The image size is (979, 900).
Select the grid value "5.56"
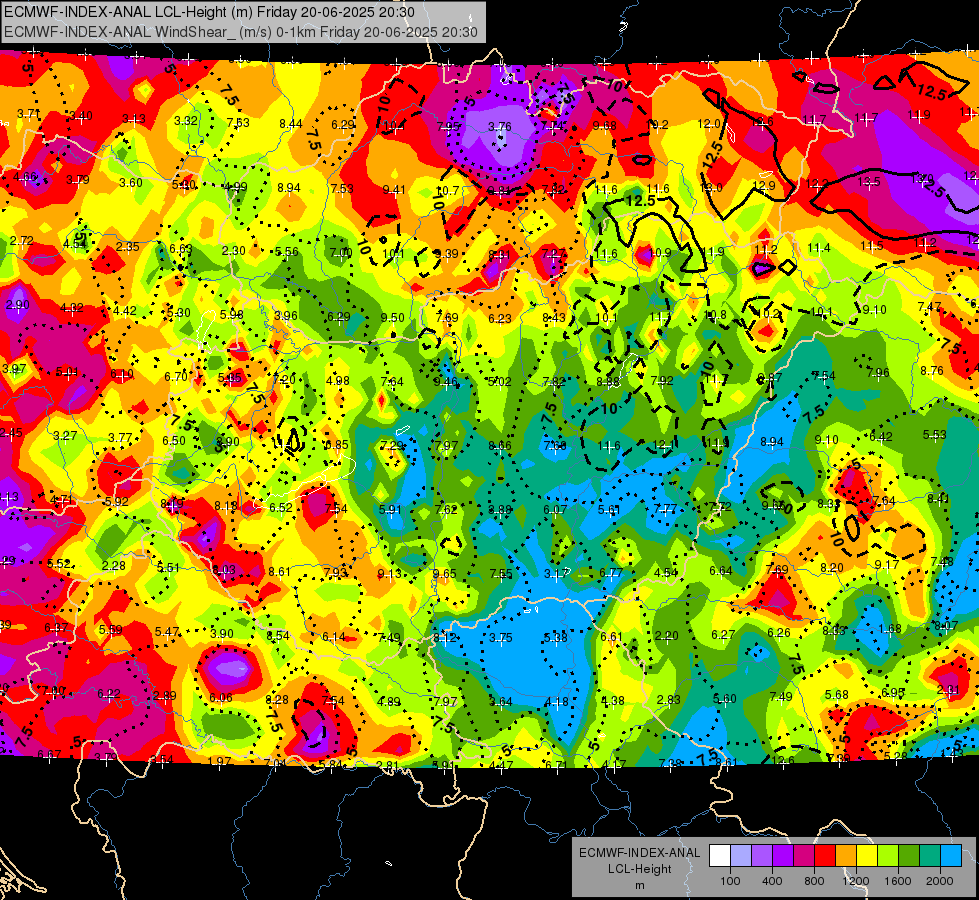tap(287, 252)
